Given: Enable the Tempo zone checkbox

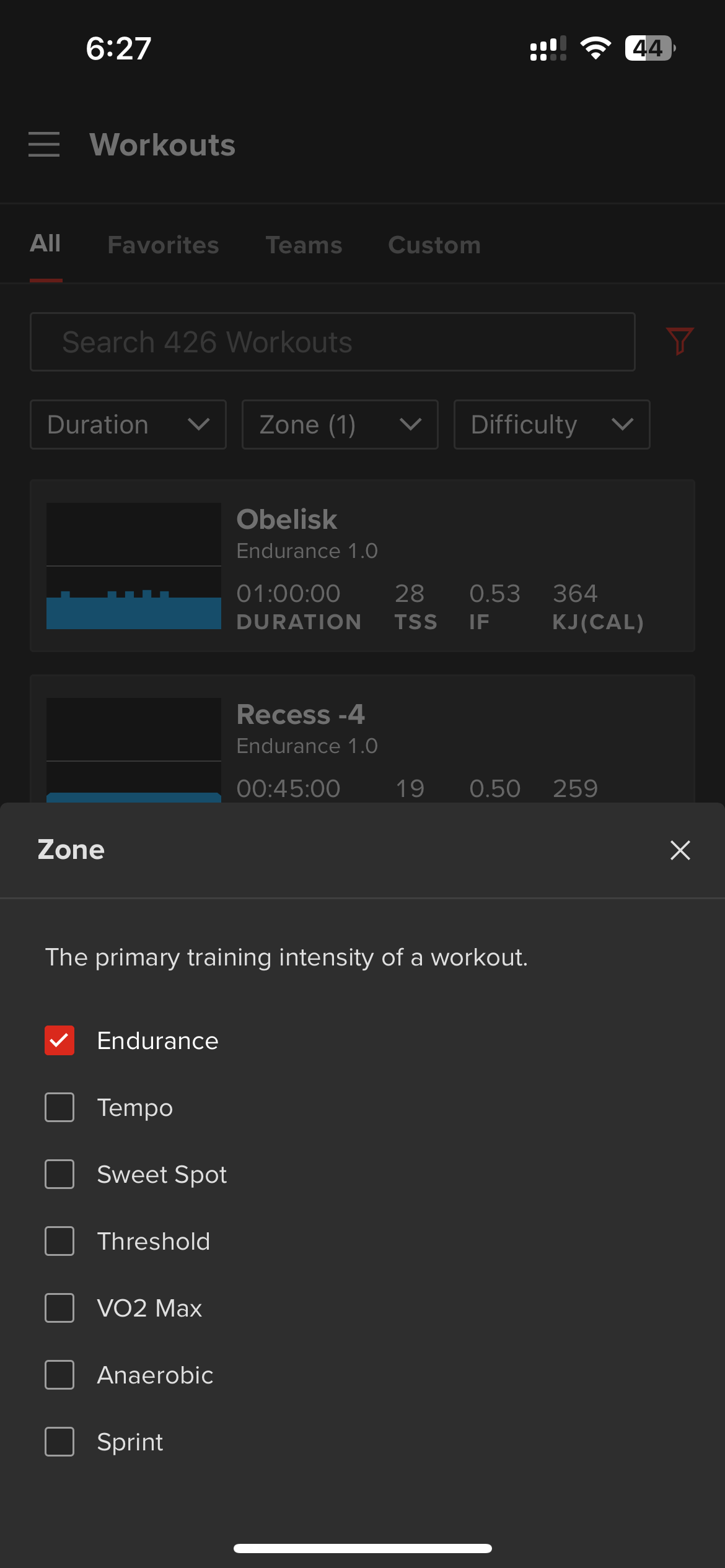Looking at the screenshot, I should pyautogui.click(x=59, y=1107).
